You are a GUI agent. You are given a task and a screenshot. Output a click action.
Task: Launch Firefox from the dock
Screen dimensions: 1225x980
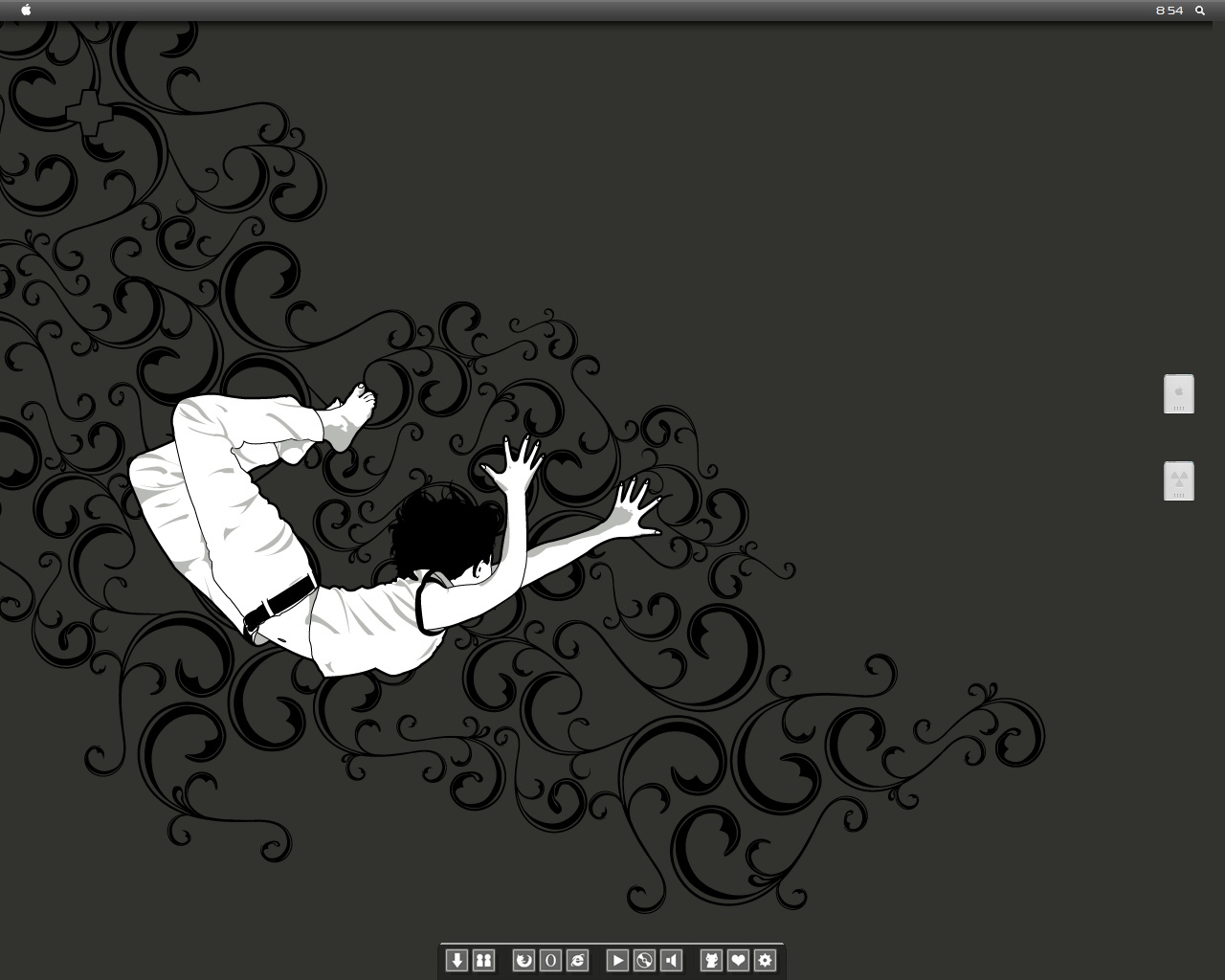point(523,960)
